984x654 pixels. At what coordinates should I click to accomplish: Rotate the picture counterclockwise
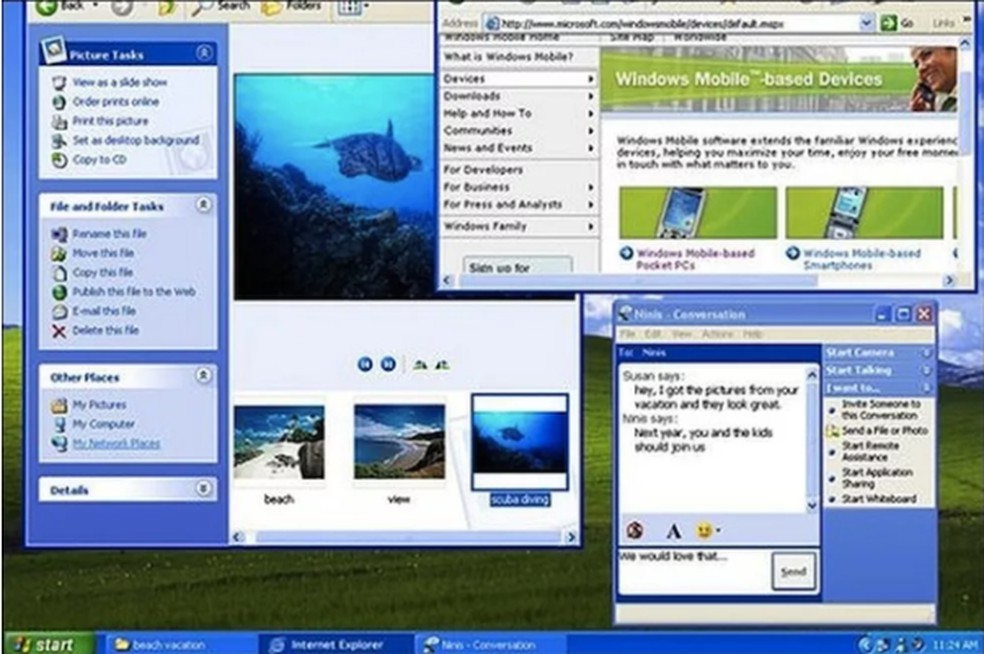coord(440,366)
